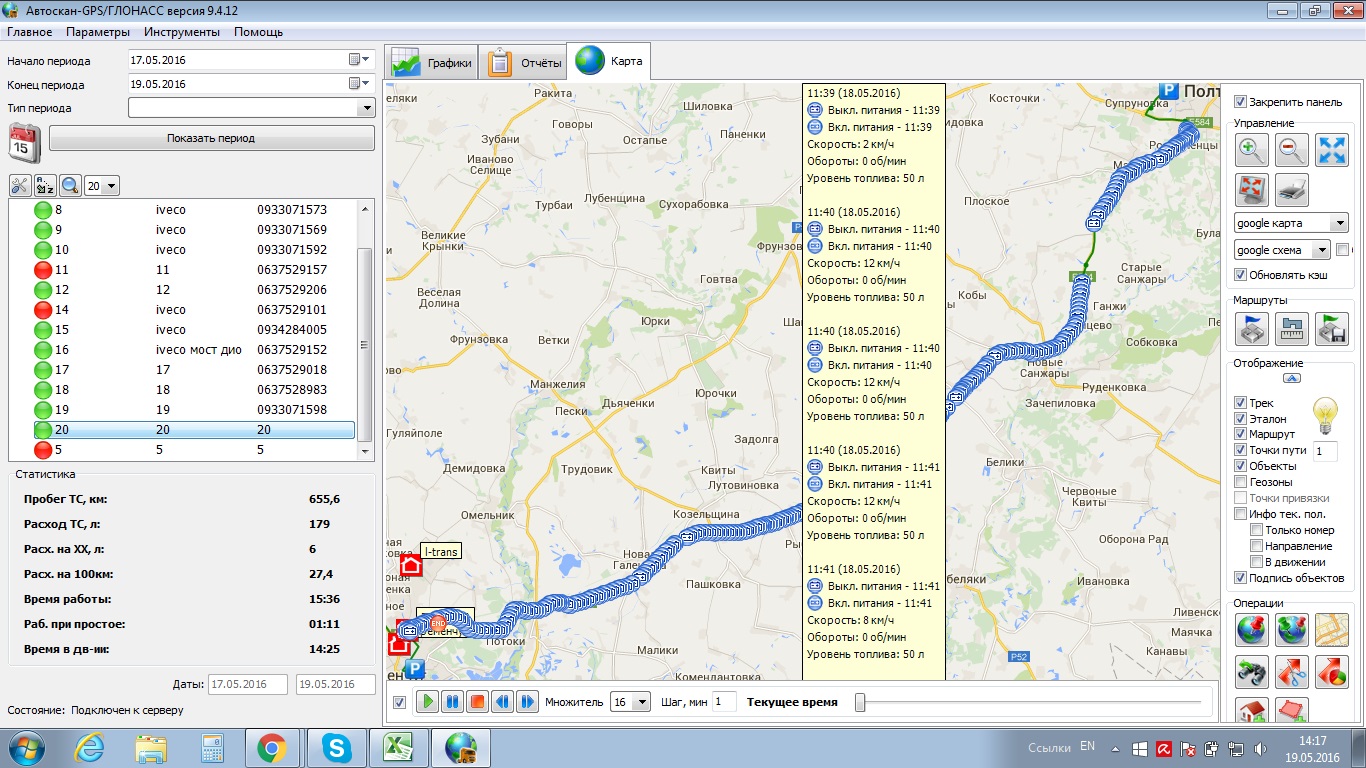Uncheck the Трек checkbox

[1241, 403]
